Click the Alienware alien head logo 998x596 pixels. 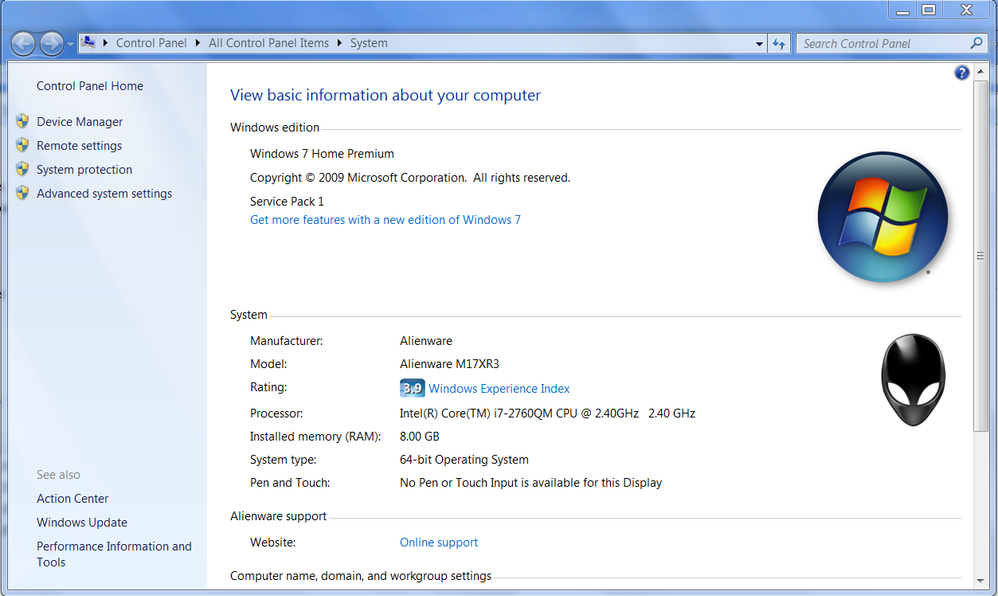tap(913, 380)
